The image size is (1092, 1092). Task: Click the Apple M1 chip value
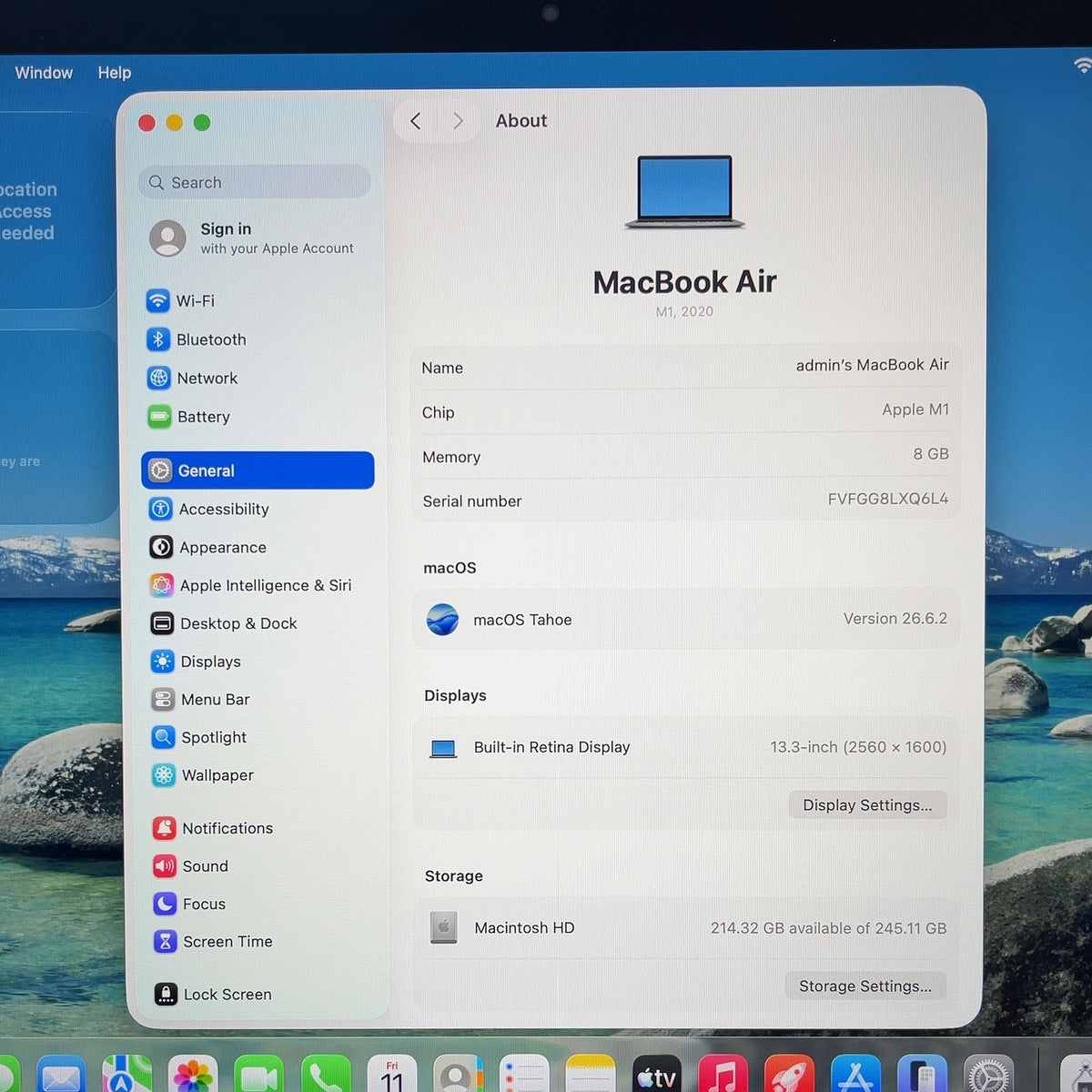point(915,409)
